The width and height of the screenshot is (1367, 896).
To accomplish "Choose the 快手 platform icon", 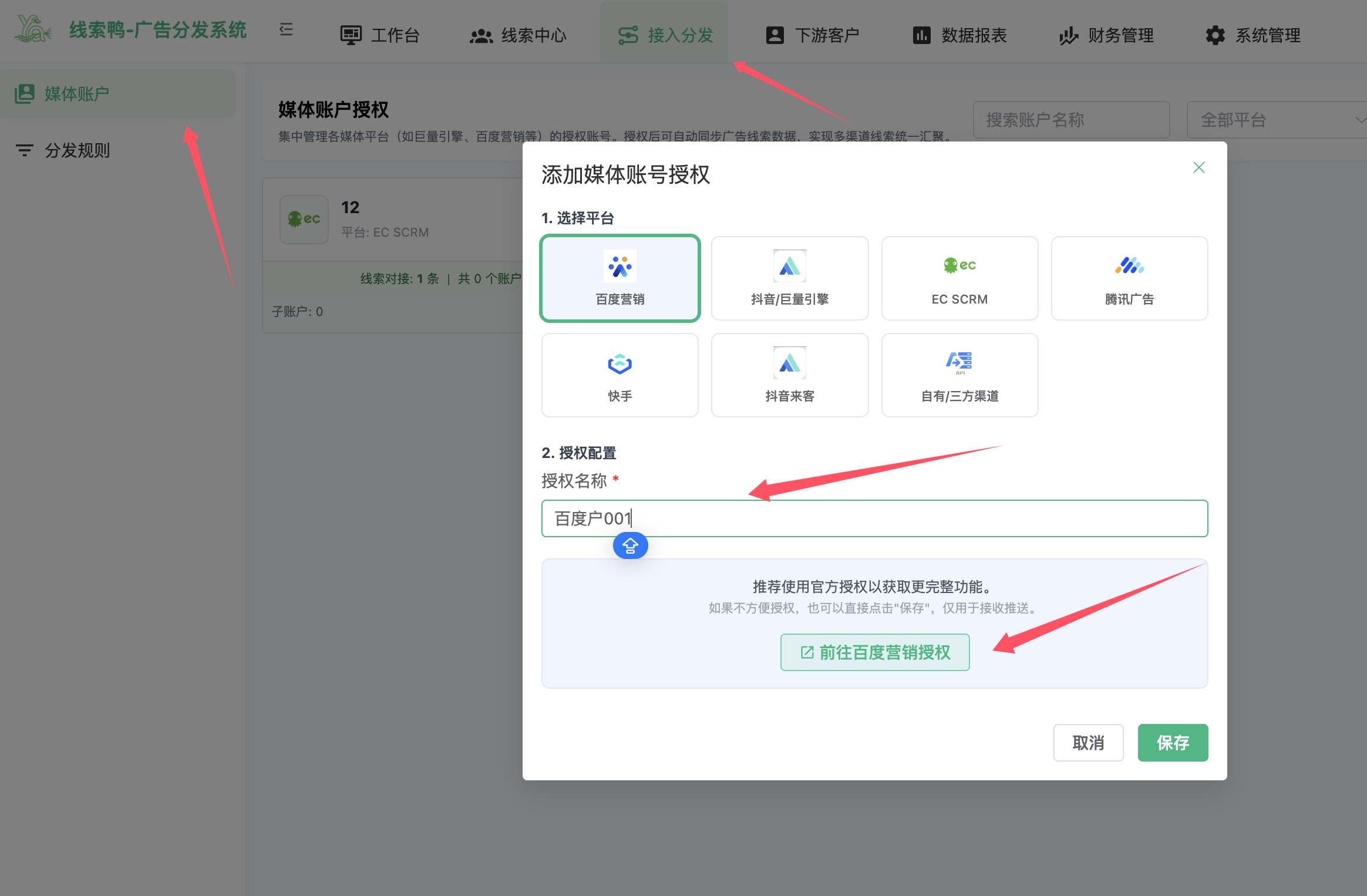I will [x=619, y=363].
